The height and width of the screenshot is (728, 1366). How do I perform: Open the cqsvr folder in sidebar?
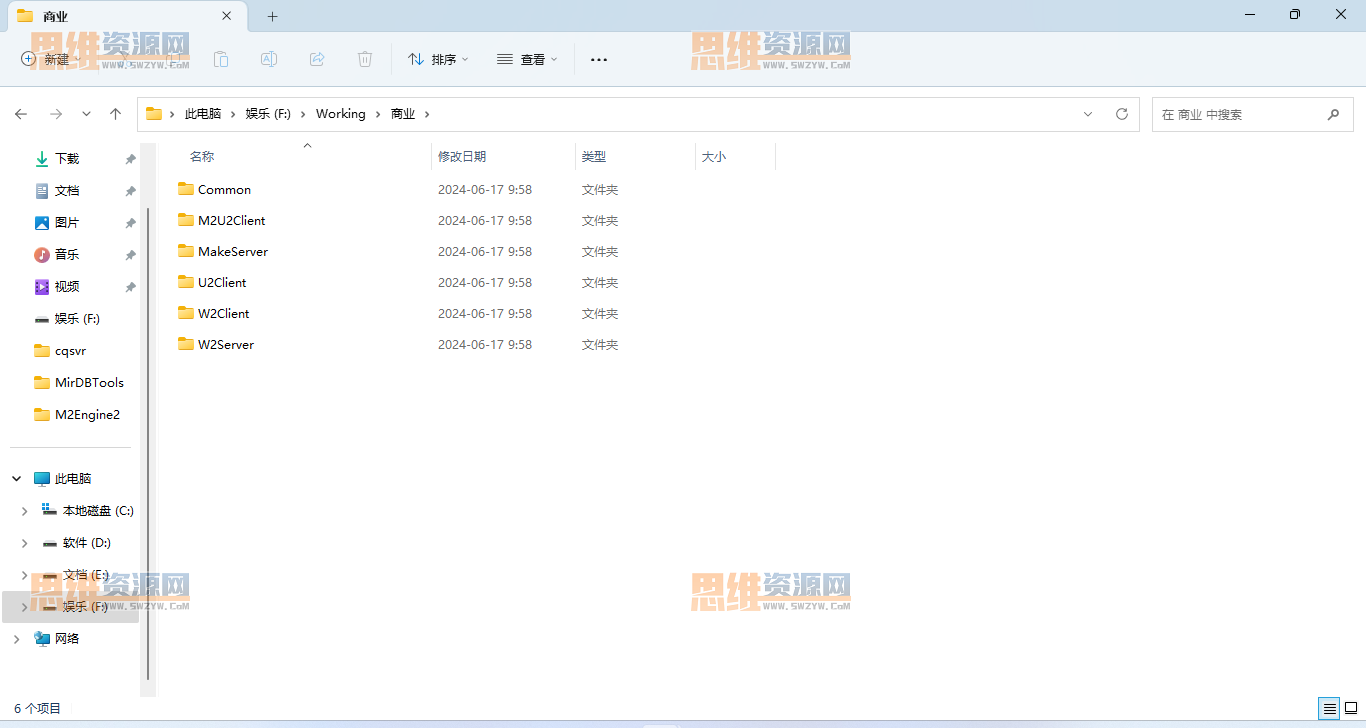(70, 351)
